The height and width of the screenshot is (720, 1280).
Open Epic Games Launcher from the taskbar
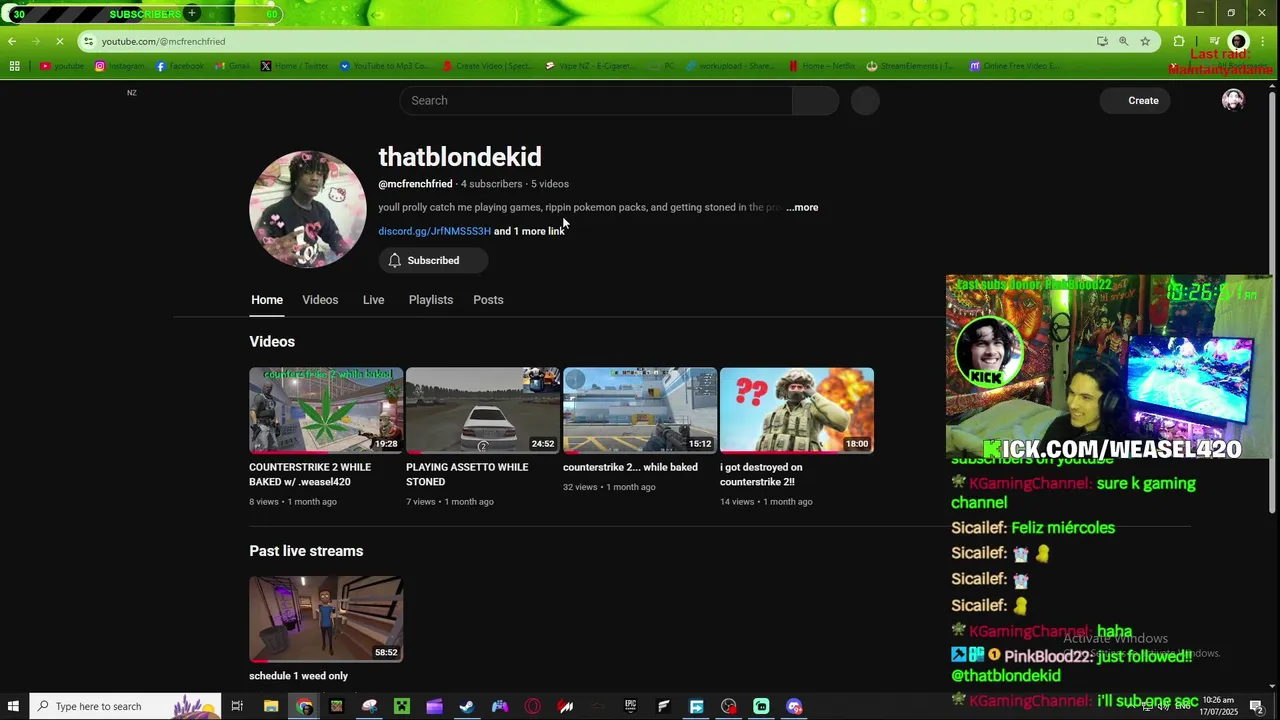(x=631, y=706)
